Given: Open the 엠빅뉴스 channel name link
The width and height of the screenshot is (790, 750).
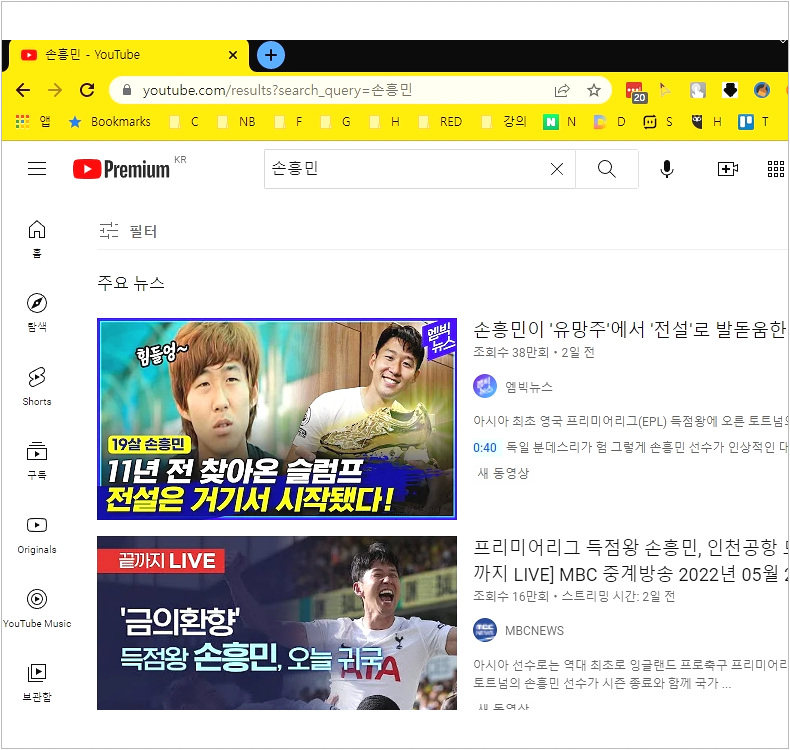Looking at the screenshot, I should (x=529, y=387).
